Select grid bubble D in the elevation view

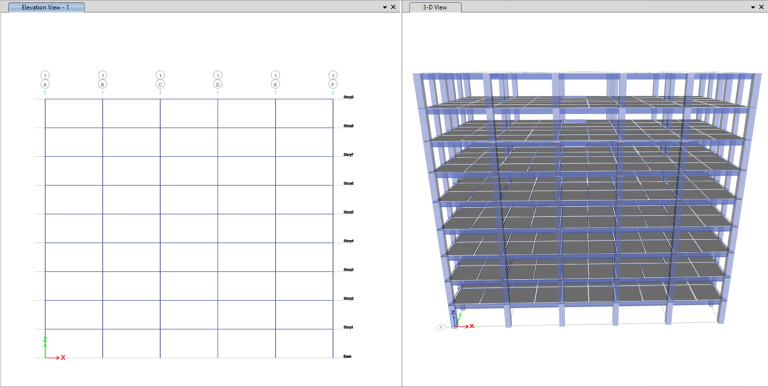click(217, 84)
